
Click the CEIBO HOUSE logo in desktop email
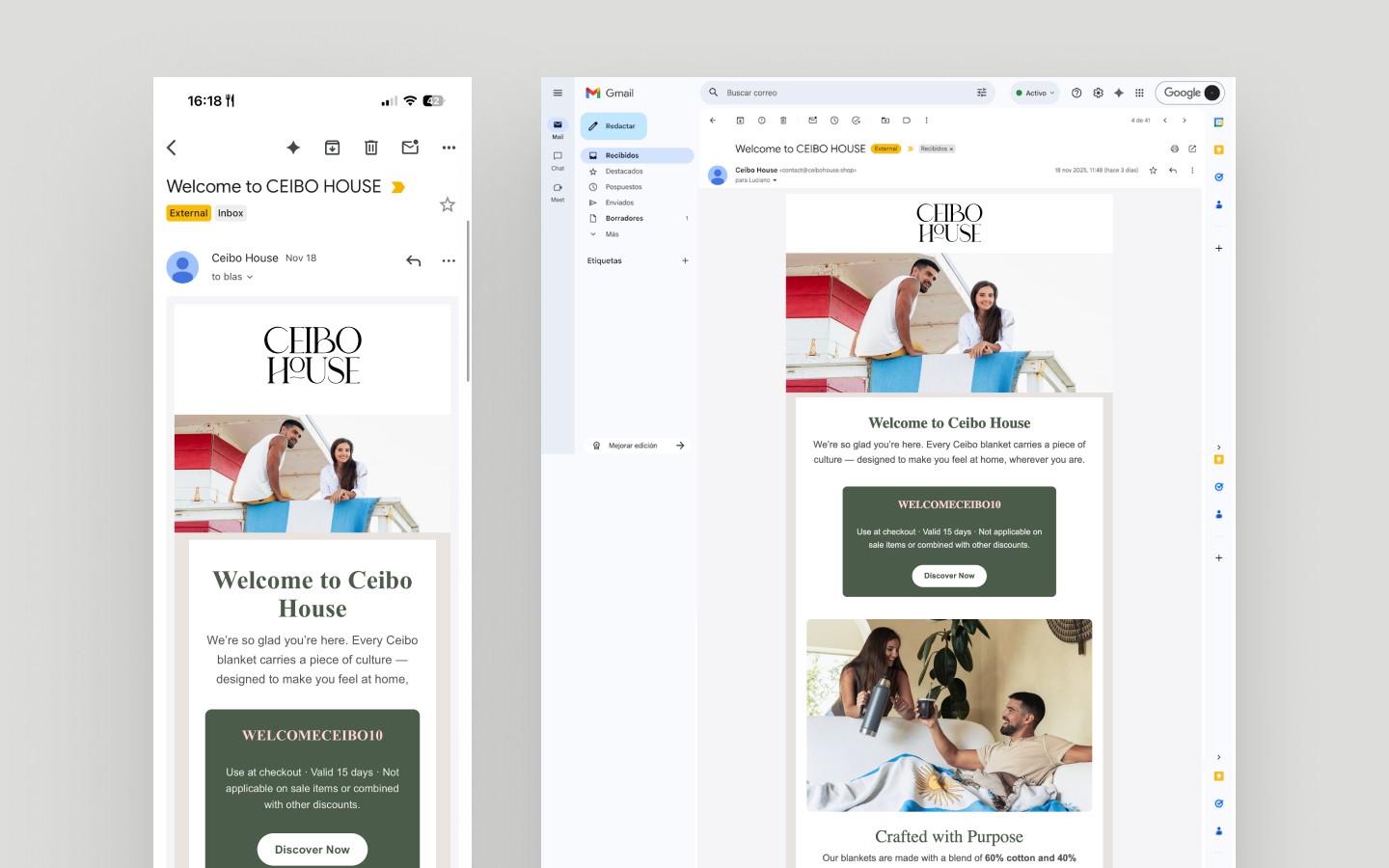(x=949, y=223)
